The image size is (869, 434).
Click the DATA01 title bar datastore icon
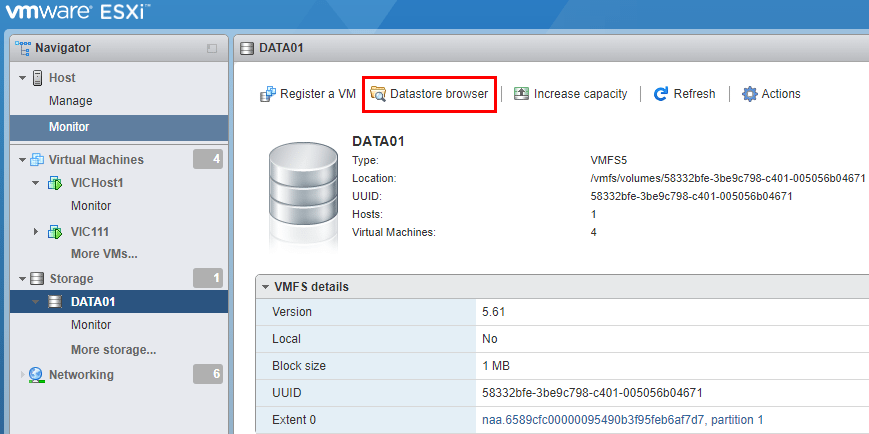pos(247,48)
